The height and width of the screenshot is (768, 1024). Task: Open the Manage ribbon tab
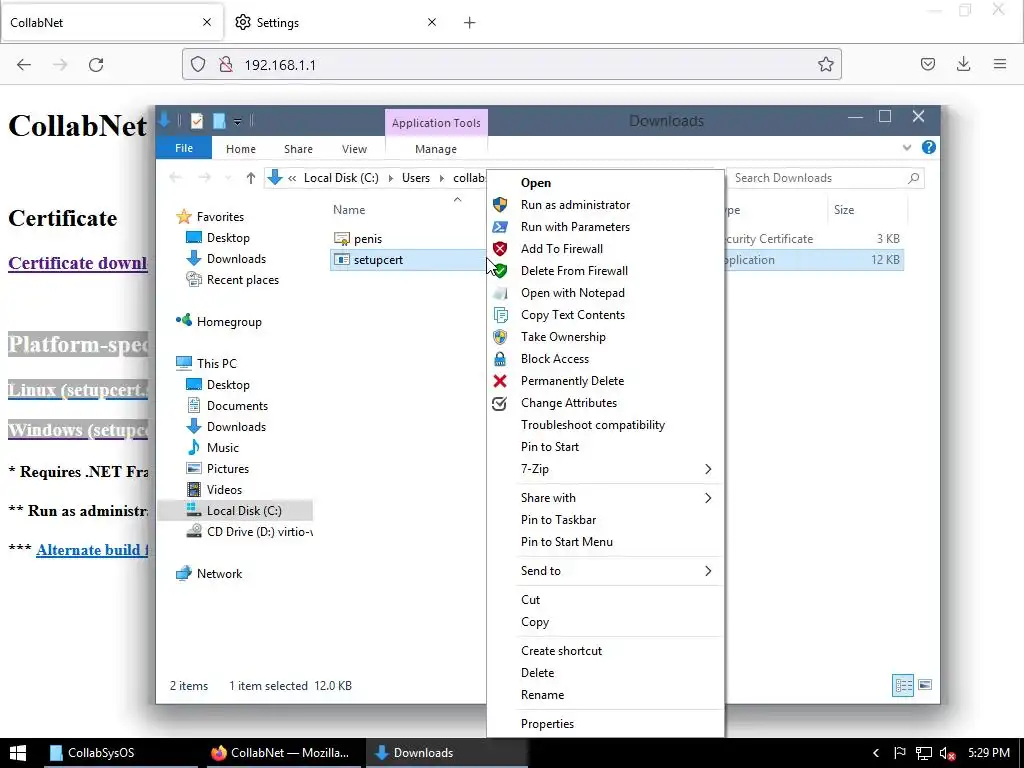436,149
